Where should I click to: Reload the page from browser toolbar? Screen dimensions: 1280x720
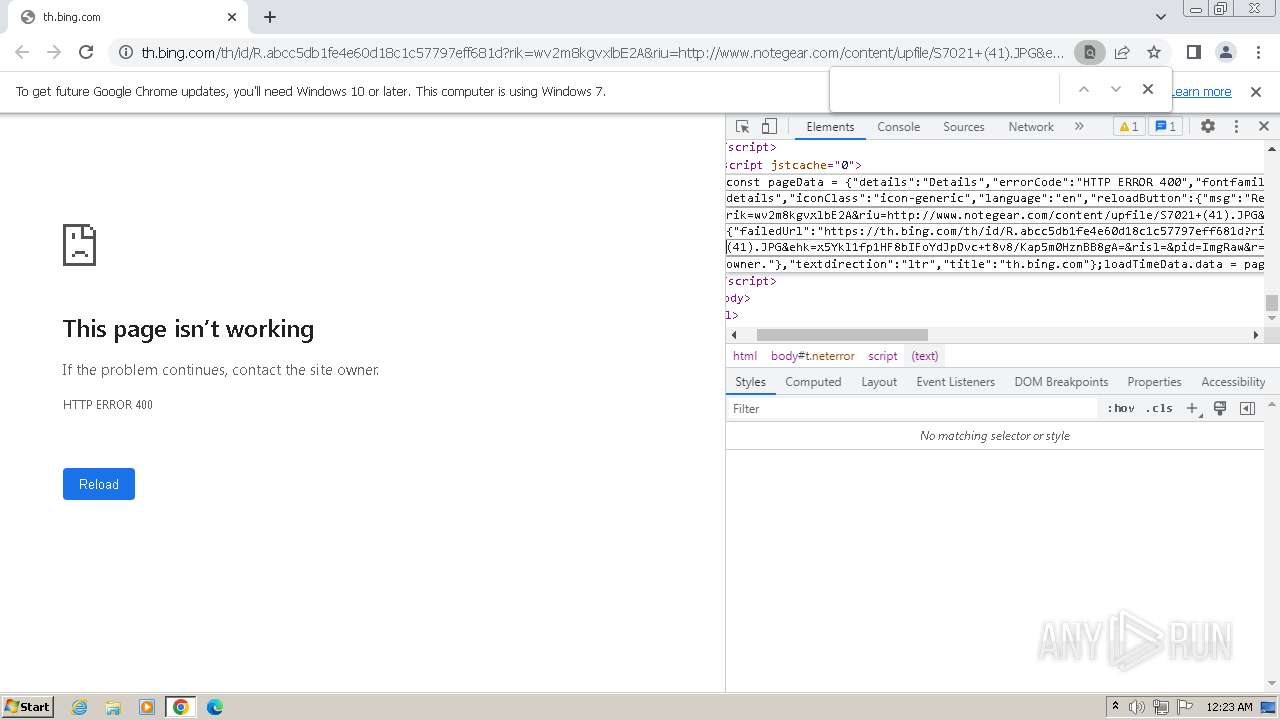86,52
